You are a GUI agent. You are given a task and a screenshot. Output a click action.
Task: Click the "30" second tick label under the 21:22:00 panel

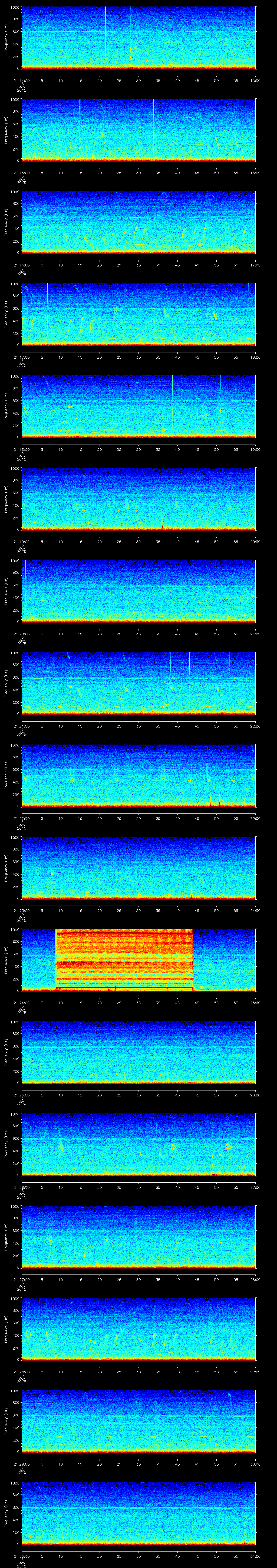(138, 818)
